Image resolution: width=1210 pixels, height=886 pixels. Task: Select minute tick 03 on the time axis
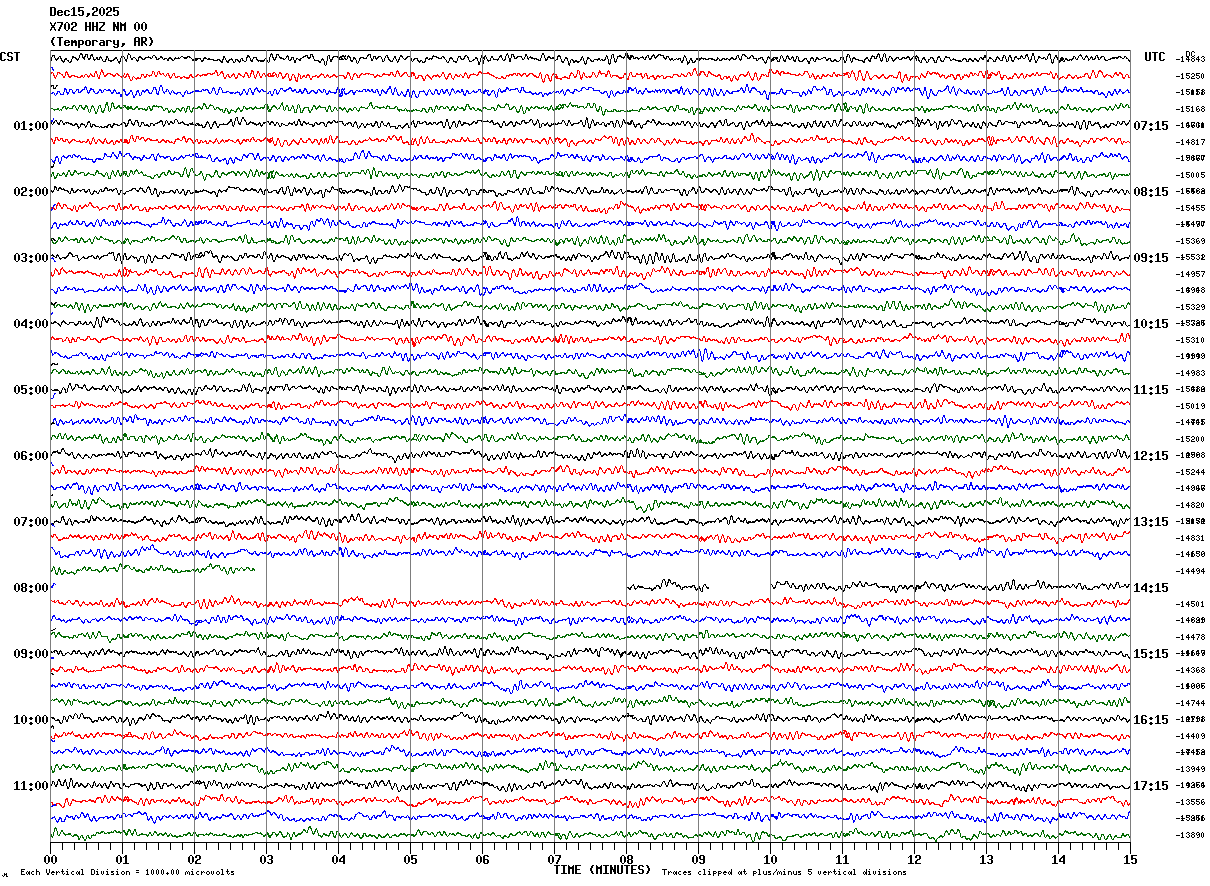[266, 859]
